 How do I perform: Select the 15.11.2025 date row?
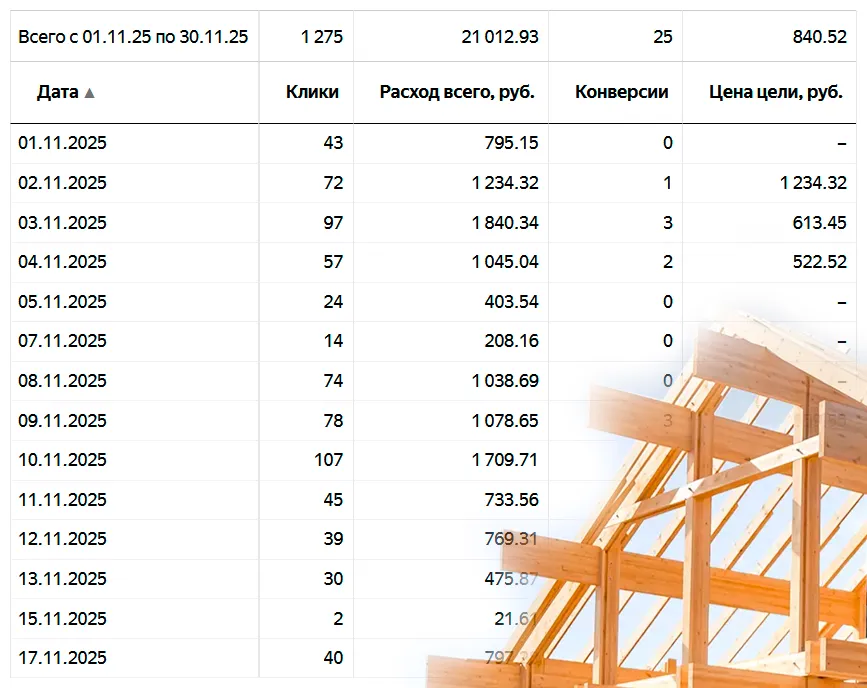62,619
